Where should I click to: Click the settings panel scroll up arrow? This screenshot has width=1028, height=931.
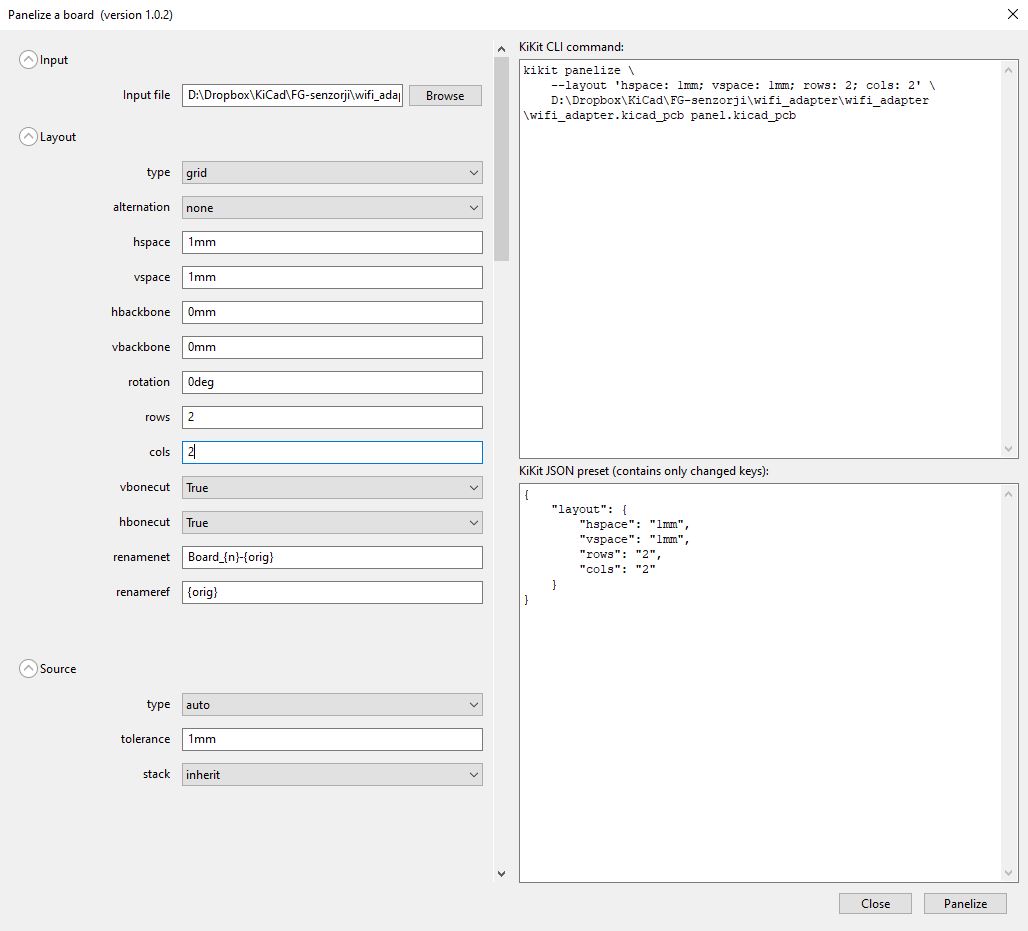pos(502,49)
